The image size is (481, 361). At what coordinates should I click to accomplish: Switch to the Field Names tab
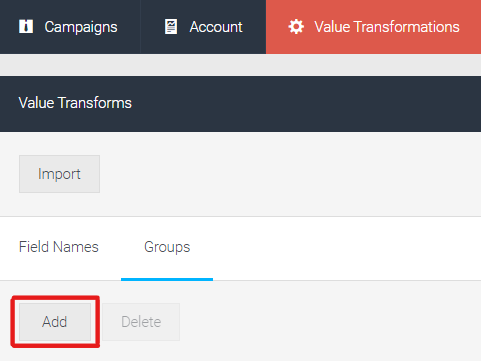pyautogui.click(x=59, y=247)
